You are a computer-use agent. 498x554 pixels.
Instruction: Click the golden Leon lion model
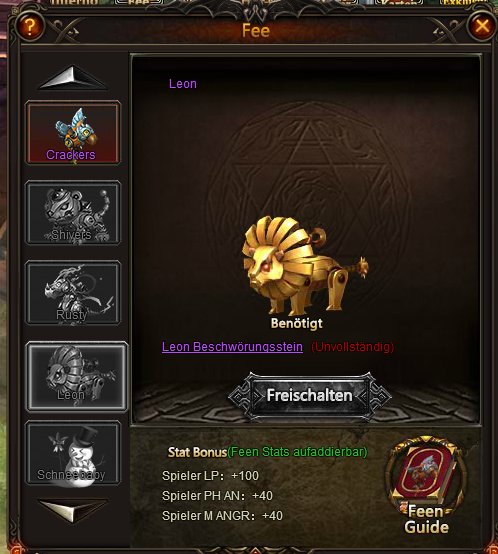click(x=304, y=265)
